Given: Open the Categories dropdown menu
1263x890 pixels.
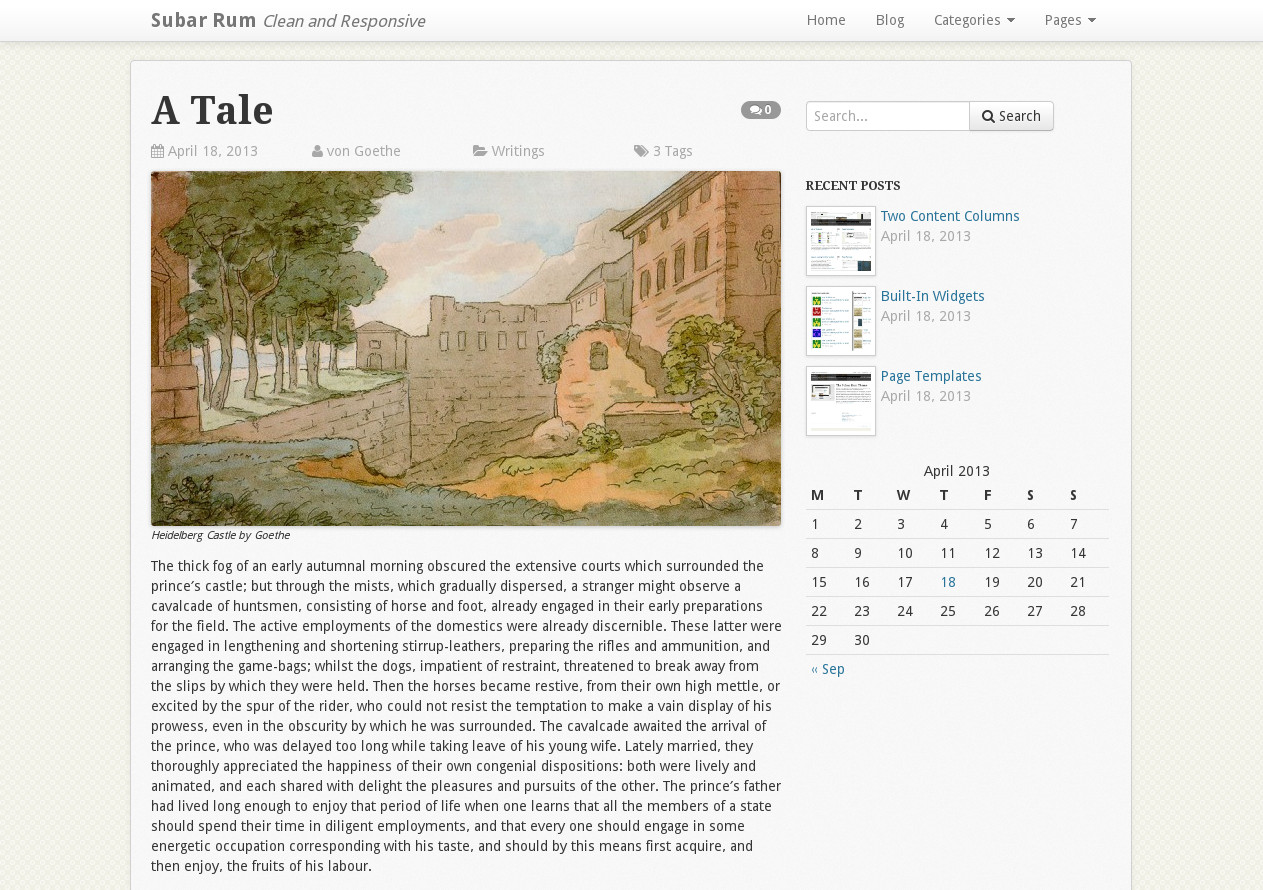Looking at the screenshot, I should [x=974, y=20].
